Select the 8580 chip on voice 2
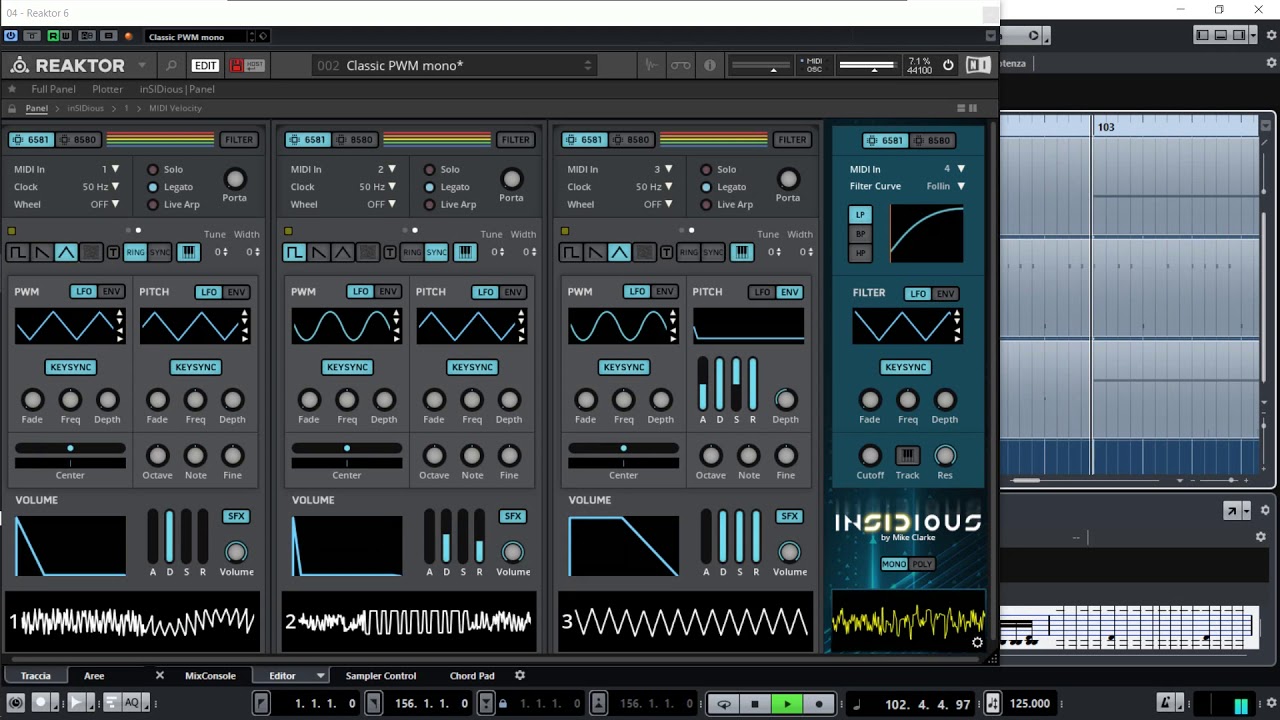This screenshot has width=1280, height=720. coord(356,140)
